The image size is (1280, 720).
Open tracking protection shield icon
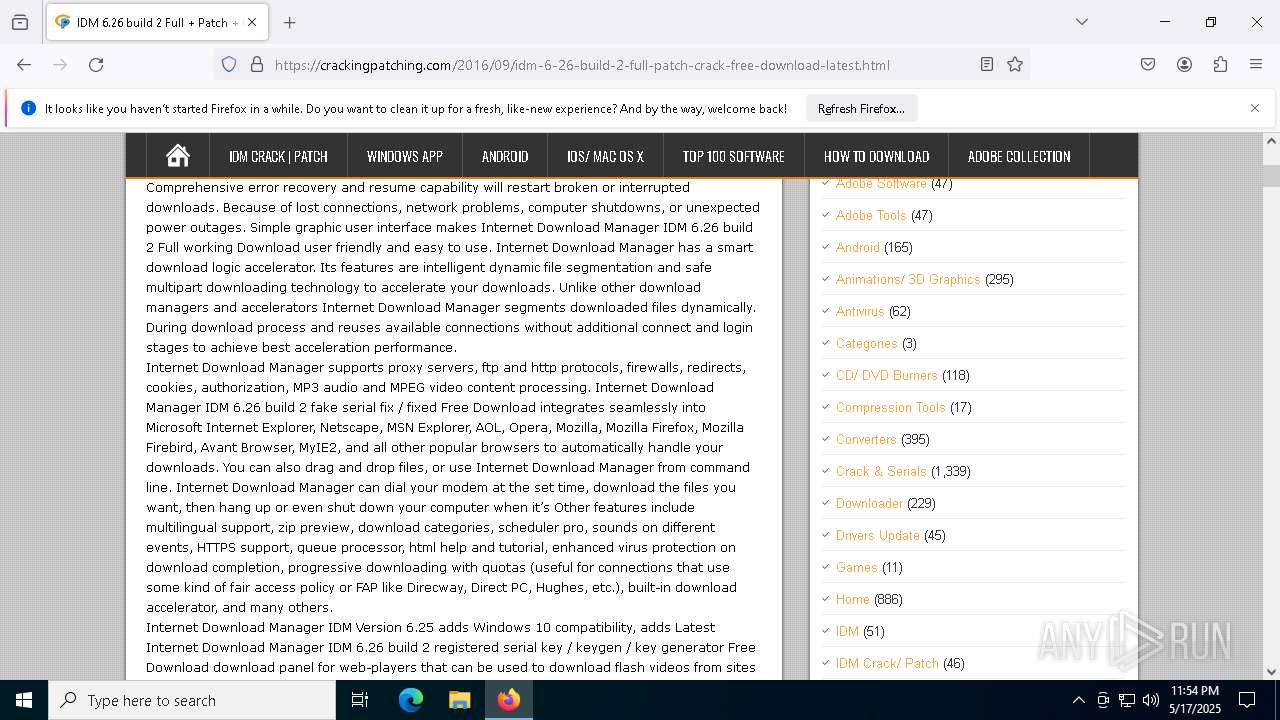[229, 65]
